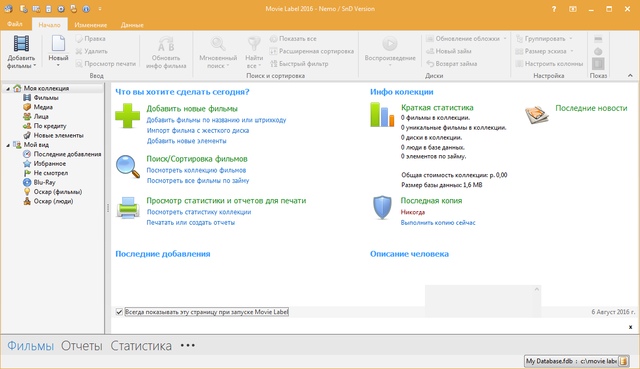
Task: Click the green plus add movies icon
Action: pyautogui.click(x=127, y=116)
